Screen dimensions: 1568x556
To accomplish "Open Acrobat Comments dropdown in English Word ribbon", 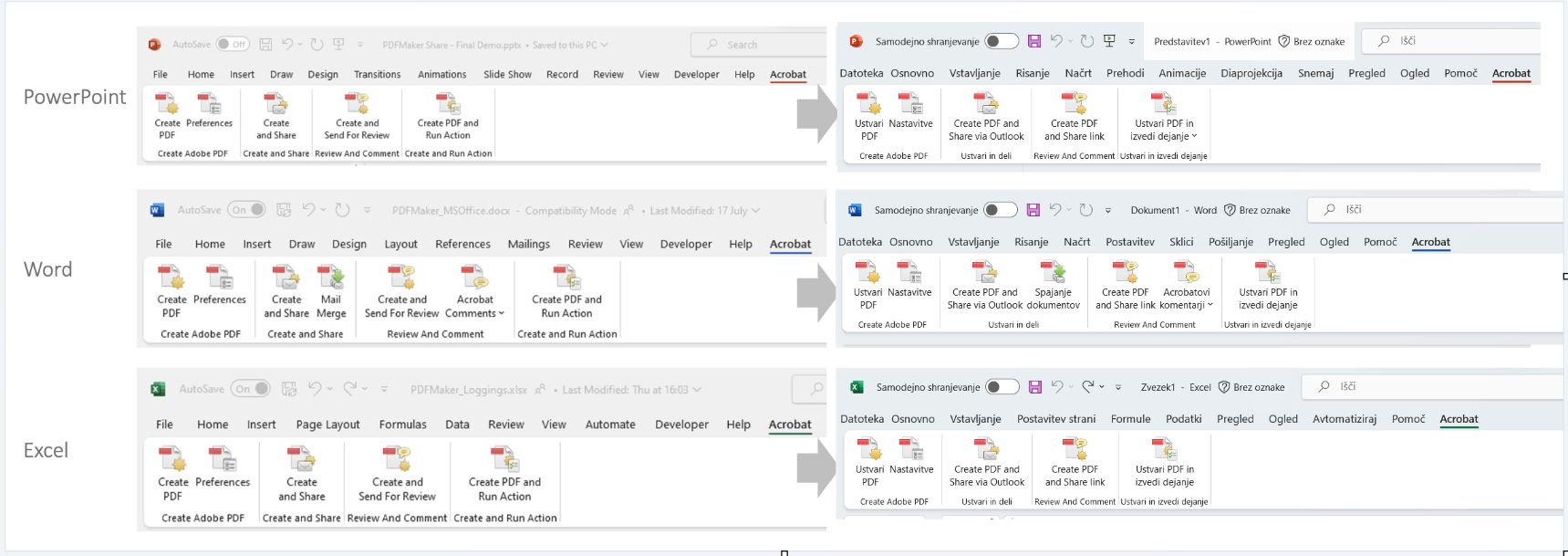I will pos(474,292).
